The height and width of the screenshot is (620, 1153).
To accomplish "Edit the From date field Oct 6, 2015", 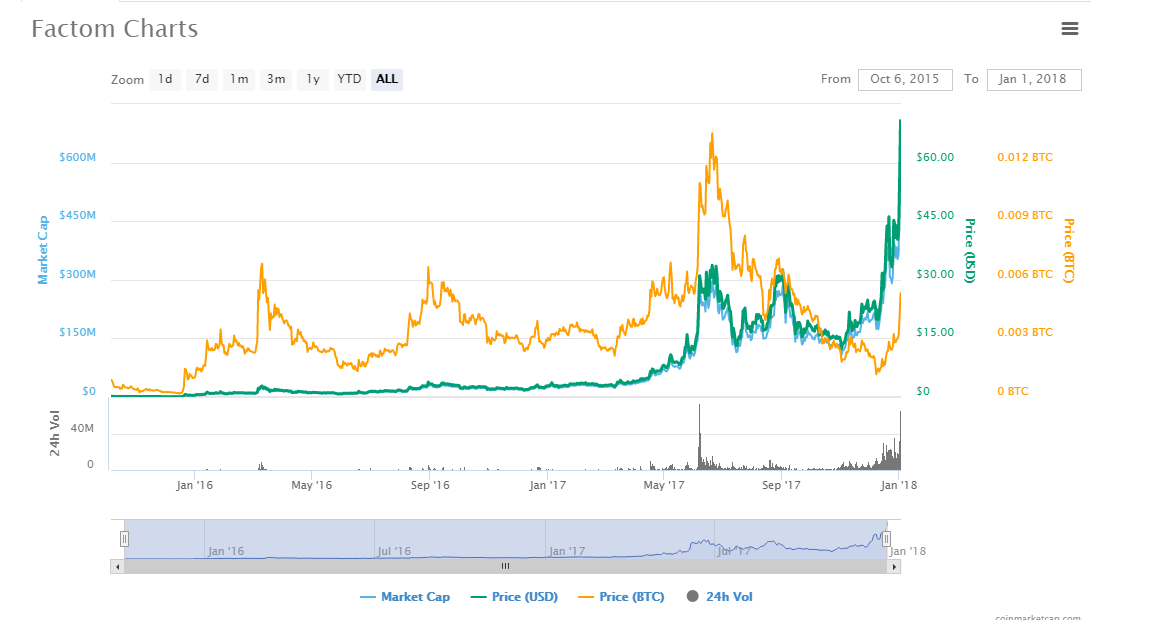I will click(x=905, y=79).
